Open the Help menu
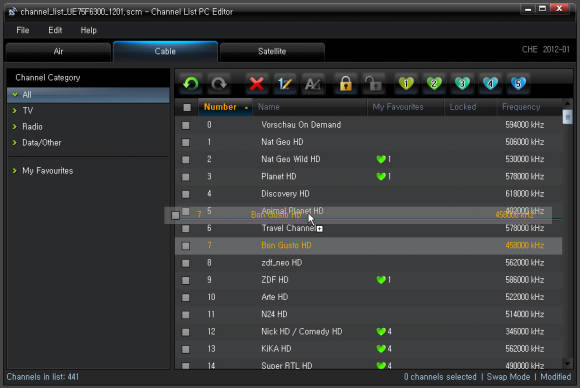Viewport: 580px width, 388px height. (x=88, y=30)
